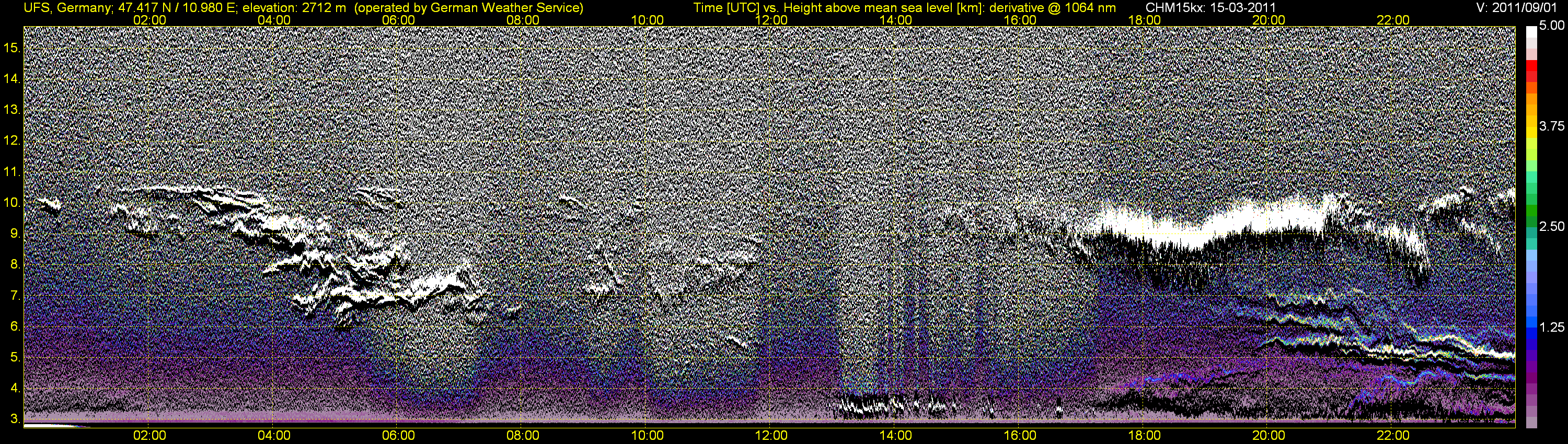Click the 14:00 label on the bottom axis

(x=896, y=436)
